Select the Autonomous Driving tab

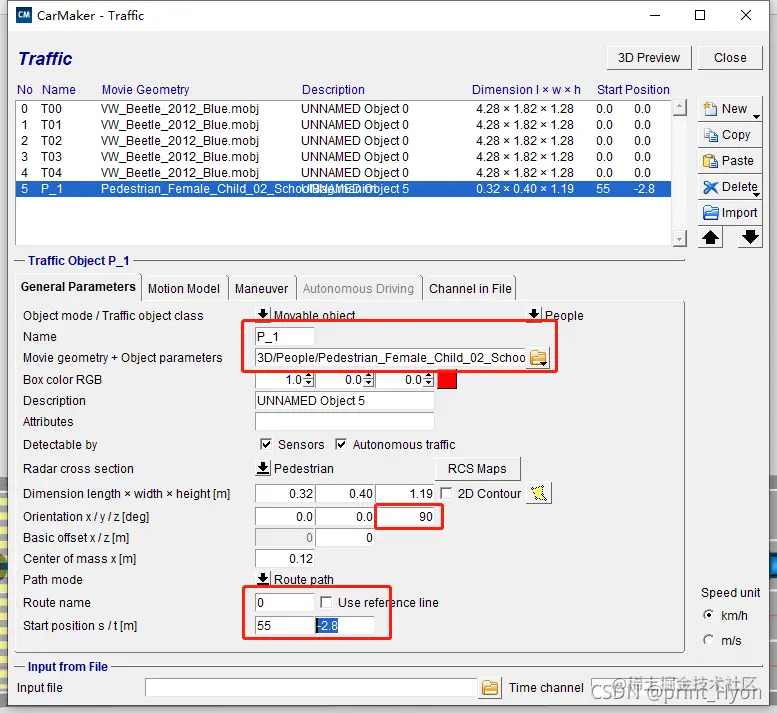point(358,288)
